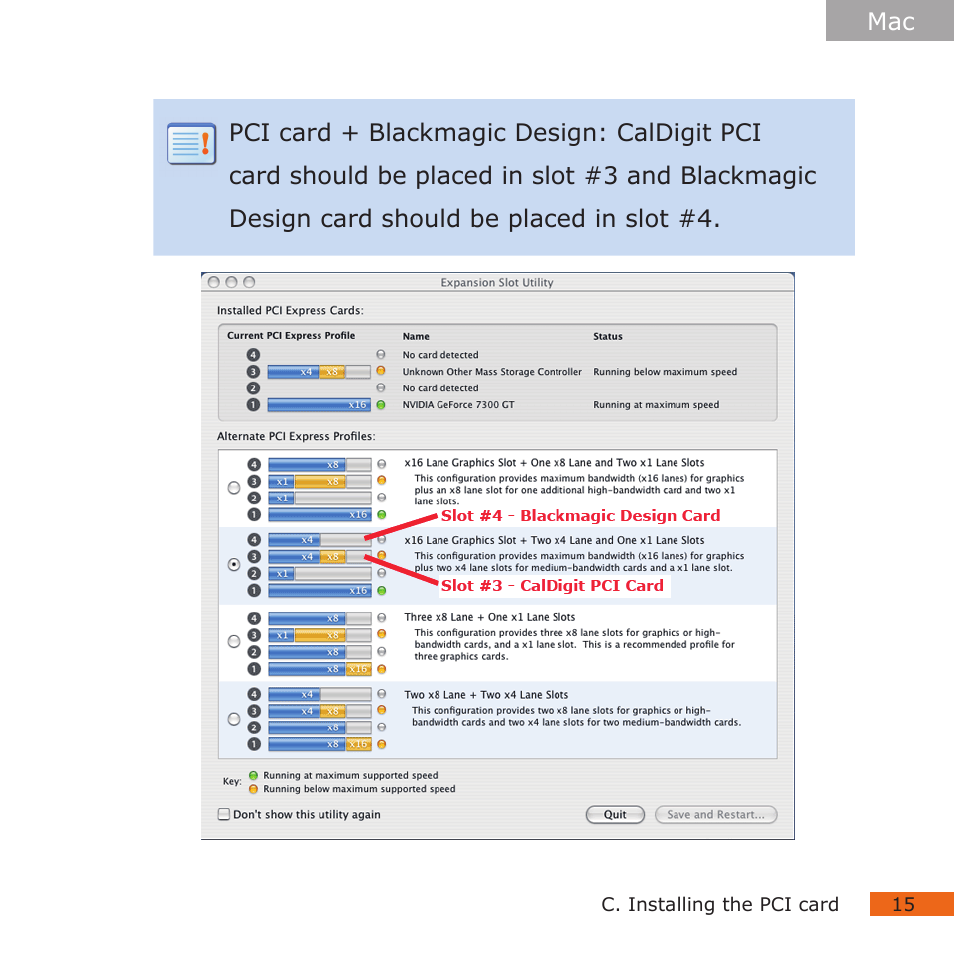Click slot 1 x8 x16 bar in Three x8 profile

[319, 669]
